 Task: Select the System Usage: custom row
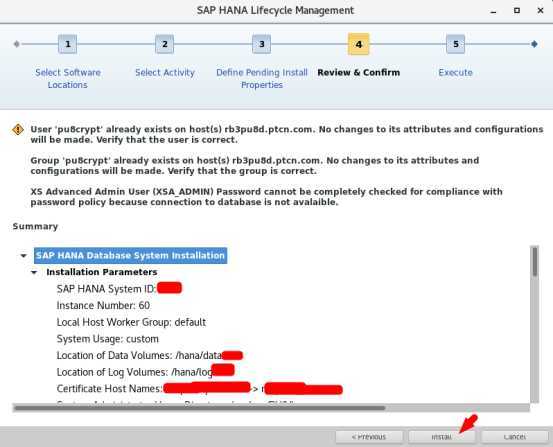[x=108, y=339]
